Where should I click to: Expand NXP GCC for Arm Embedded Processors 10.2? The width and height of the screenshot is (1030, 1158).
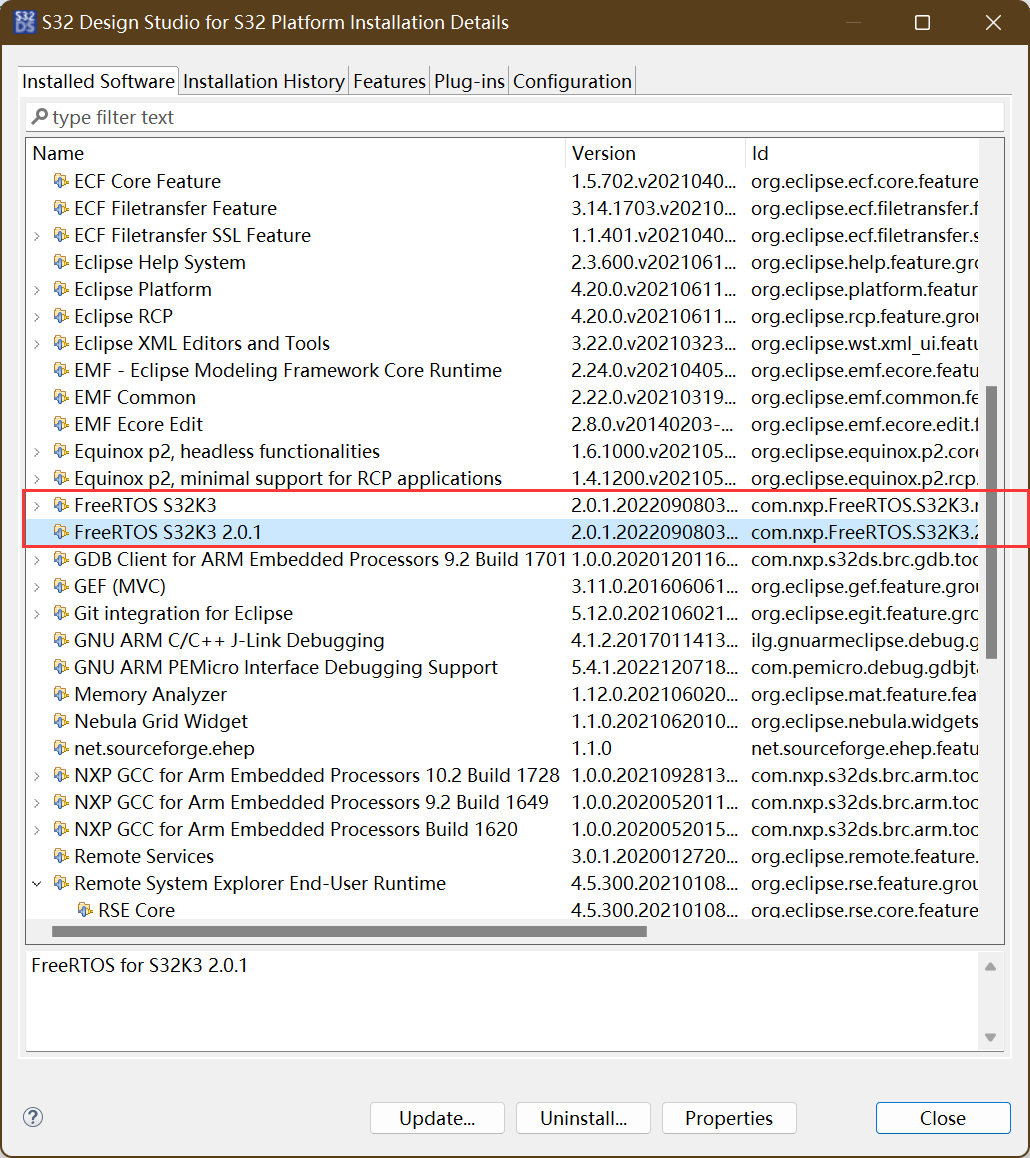[37, 775]
